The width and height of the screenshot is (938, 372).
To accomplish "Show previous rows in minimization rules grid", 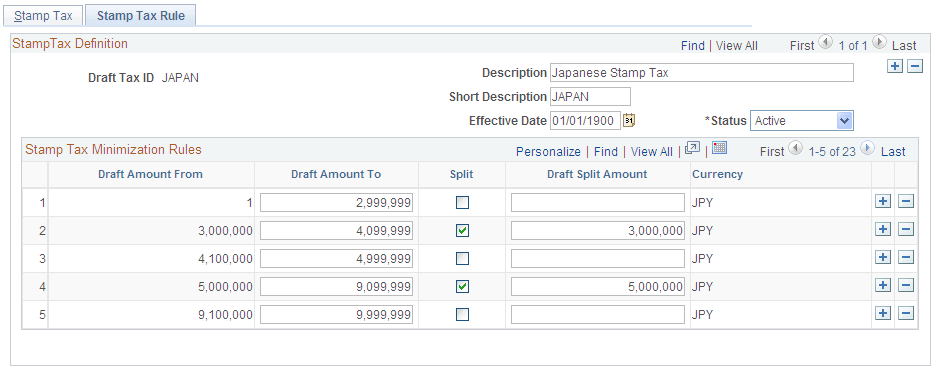I will [795, 148].
